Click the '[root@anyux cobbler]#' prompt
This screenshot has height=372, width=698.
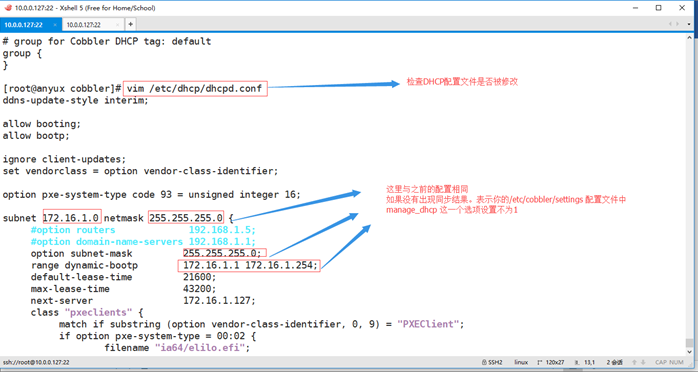[62, 89]
